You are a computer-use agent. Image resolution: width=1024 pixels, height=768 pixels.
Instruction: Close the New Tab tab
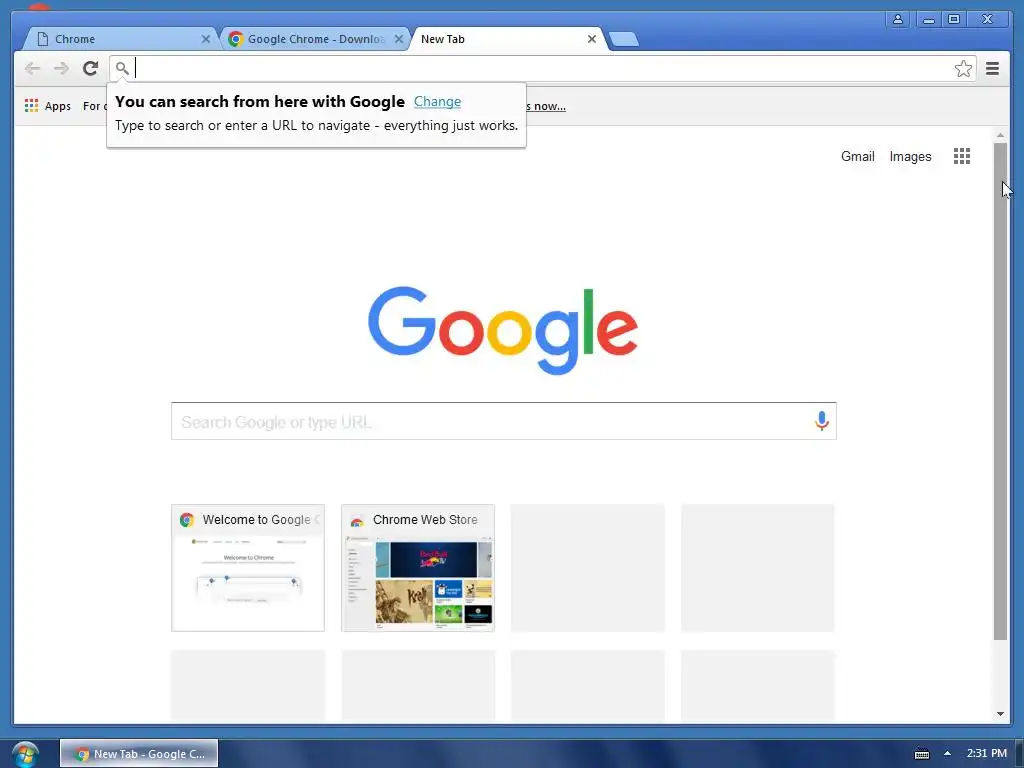tap(592, 39)
